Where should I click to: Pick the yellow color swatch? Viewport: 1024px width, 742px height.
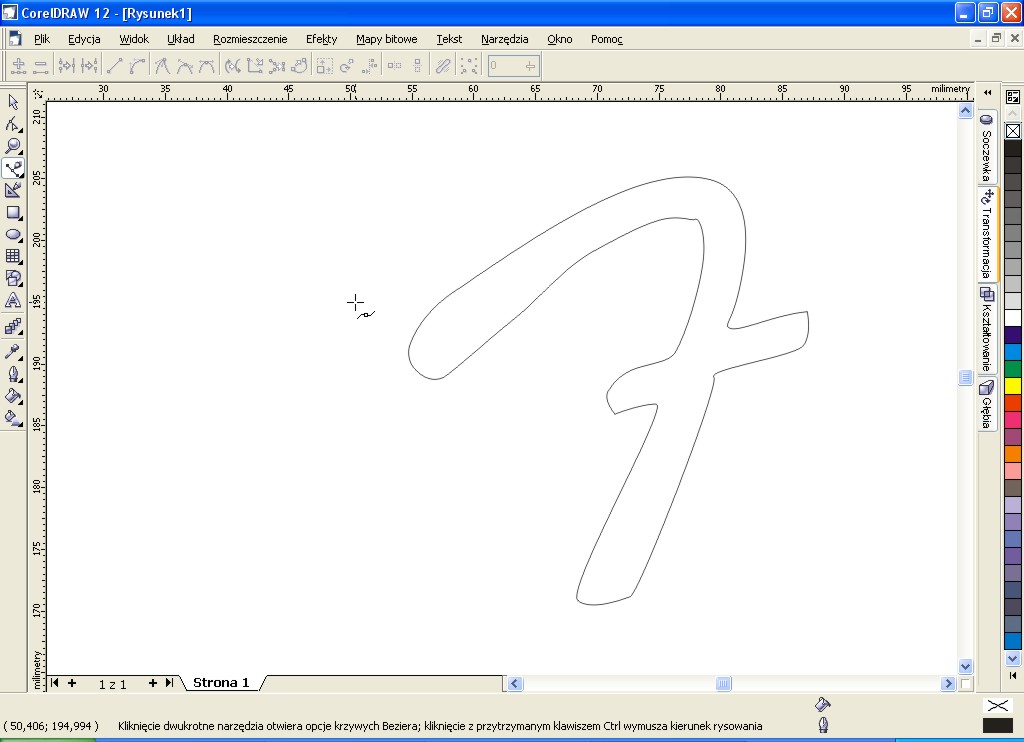tap(1013, 385)
